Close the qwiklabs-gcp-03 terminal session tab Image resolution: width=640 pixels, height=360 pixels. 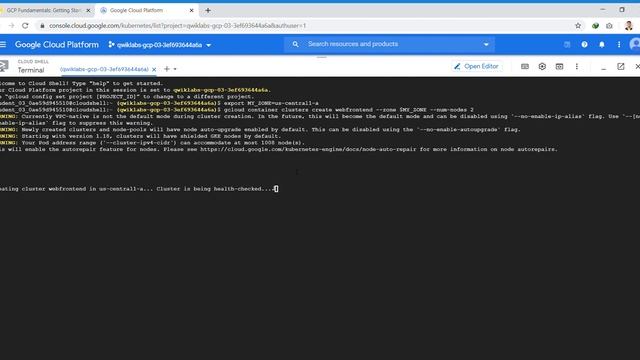(154, 70)
